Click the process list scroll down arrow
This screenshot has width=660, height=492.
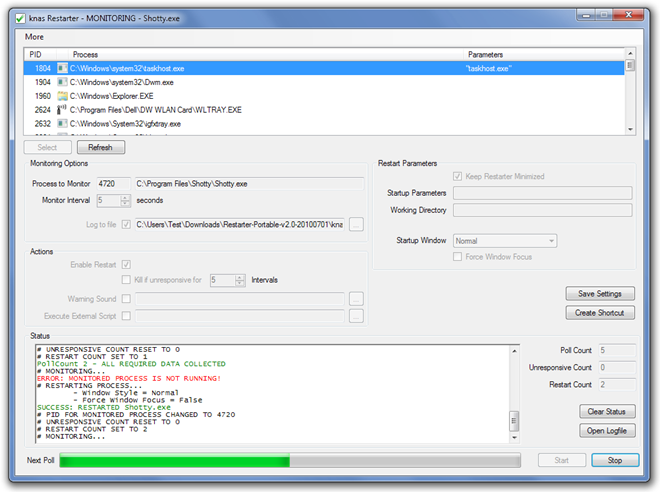[x=630, y=129]
